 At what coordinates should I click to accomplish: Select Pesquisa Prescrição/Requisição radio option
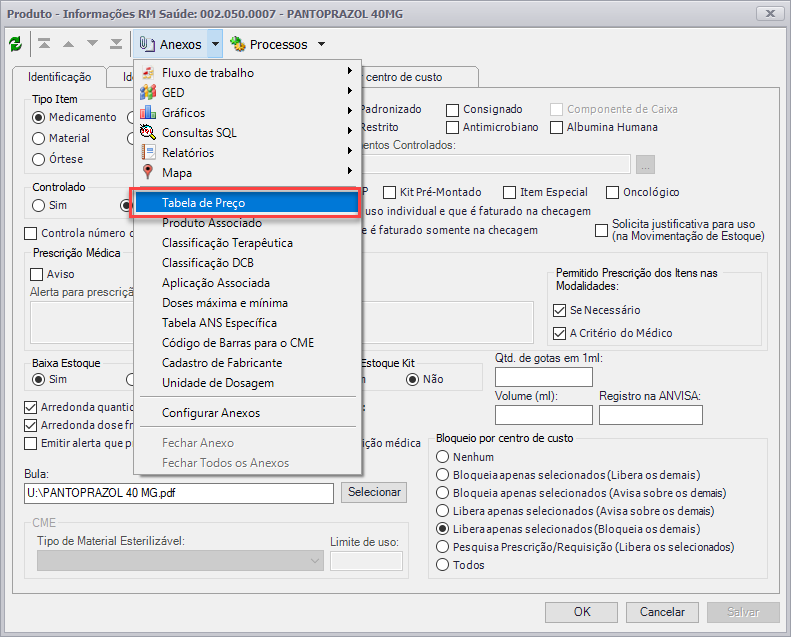point(442,547)
